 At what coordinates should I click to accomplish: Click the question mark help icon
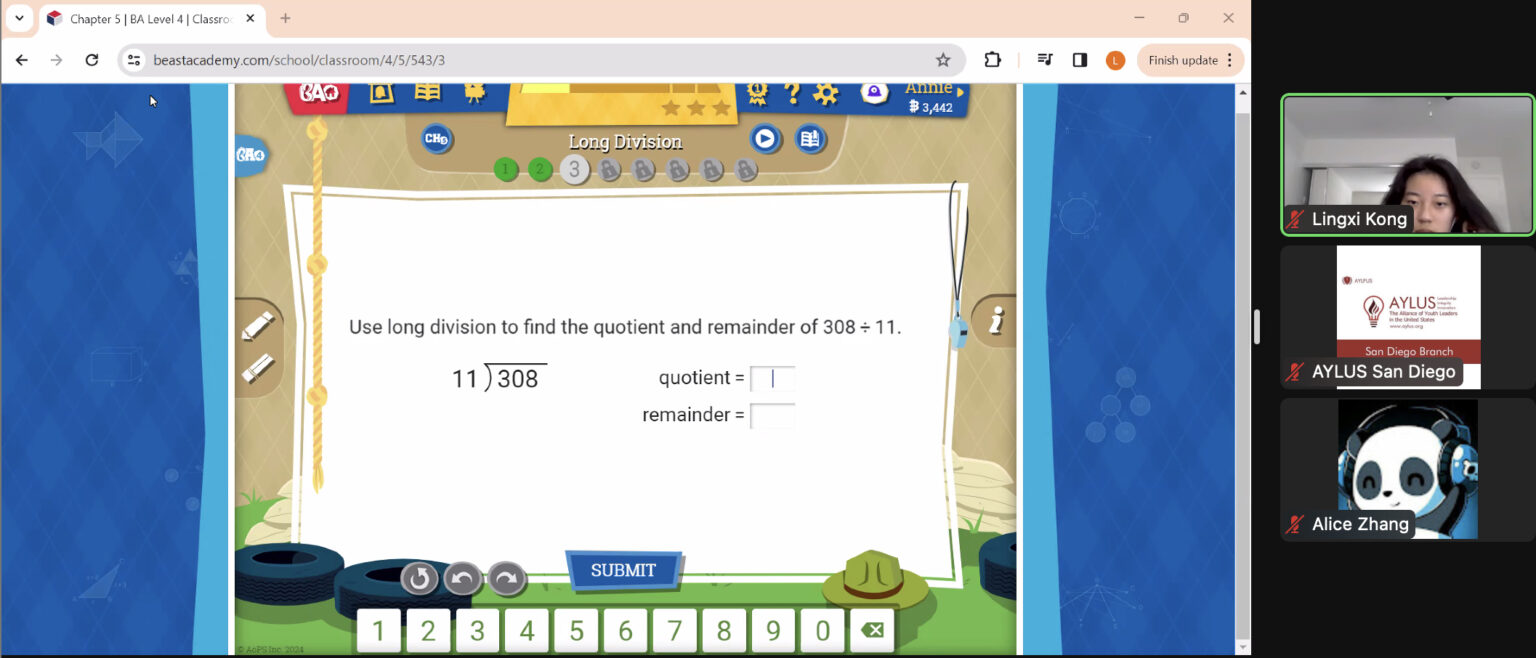point(791,93)
